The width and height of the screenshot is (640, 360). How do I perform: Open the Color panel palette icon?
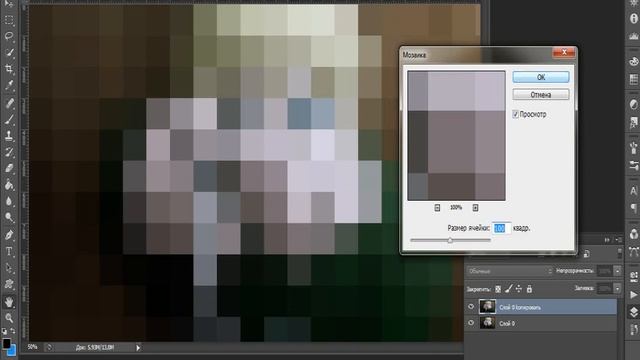tap(633, 61)
